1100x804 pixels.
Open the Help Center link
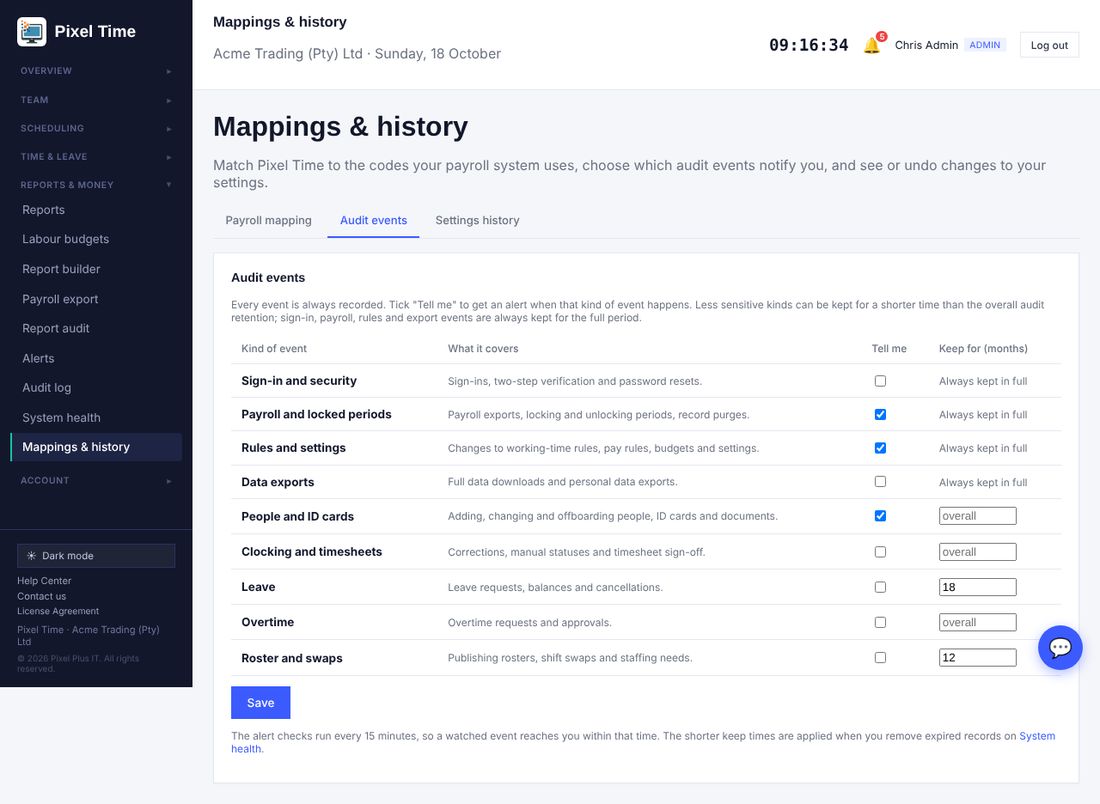(44, 581)
